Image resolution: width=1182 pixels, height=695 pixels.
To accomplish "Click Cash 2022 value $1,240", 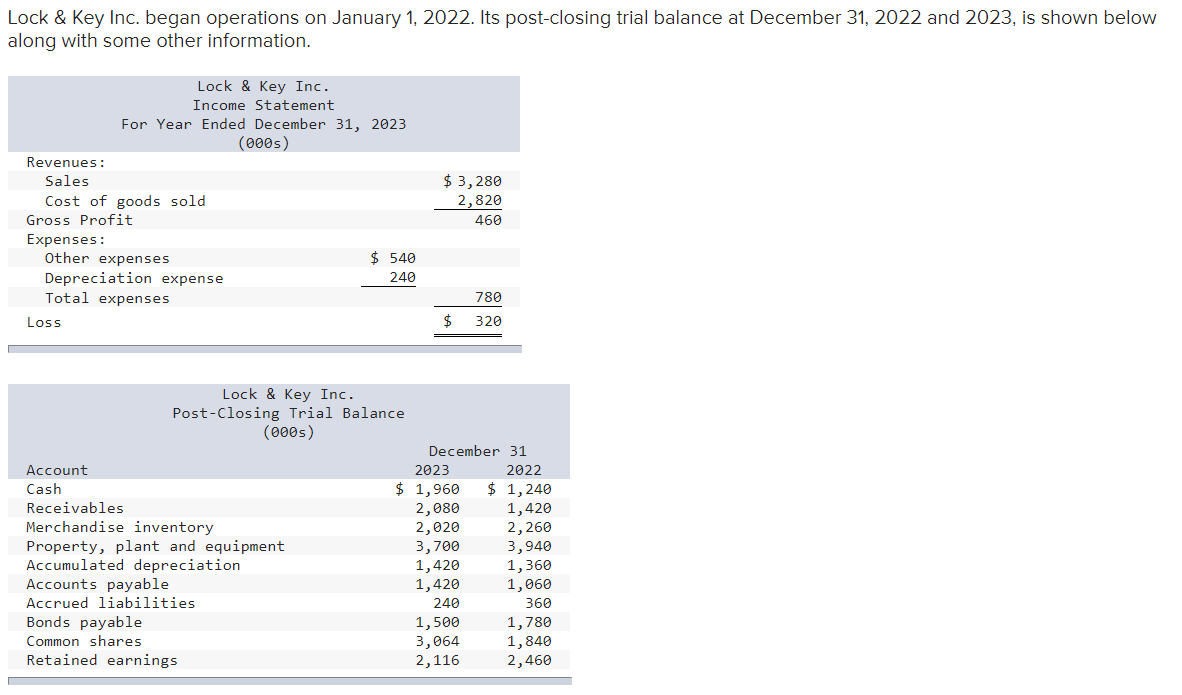I will (x=519, y=489).
